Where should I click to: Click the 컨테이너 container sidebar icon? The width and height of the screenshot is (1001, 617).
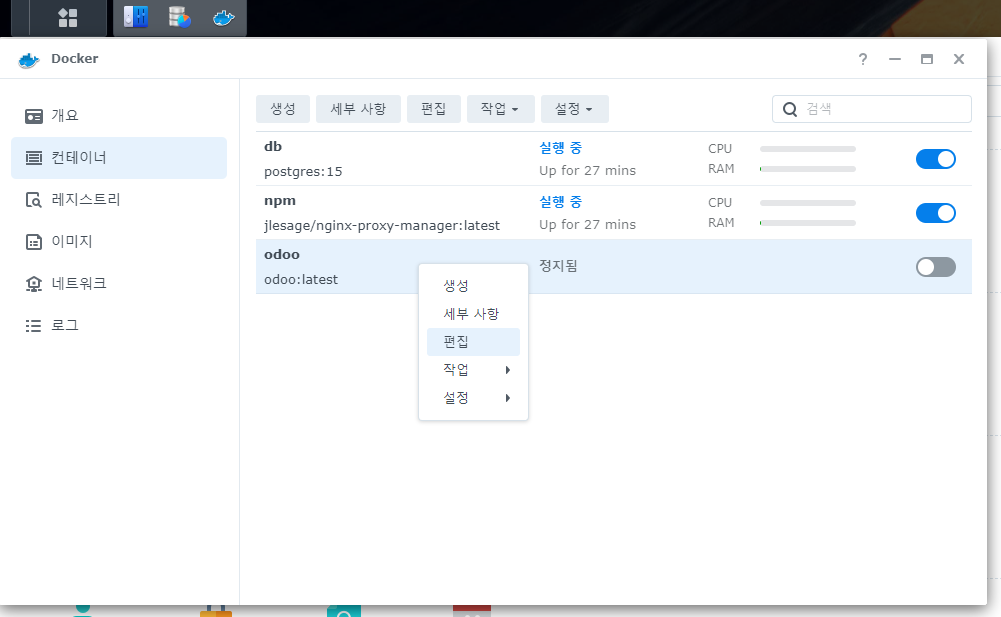click(34, 158)
